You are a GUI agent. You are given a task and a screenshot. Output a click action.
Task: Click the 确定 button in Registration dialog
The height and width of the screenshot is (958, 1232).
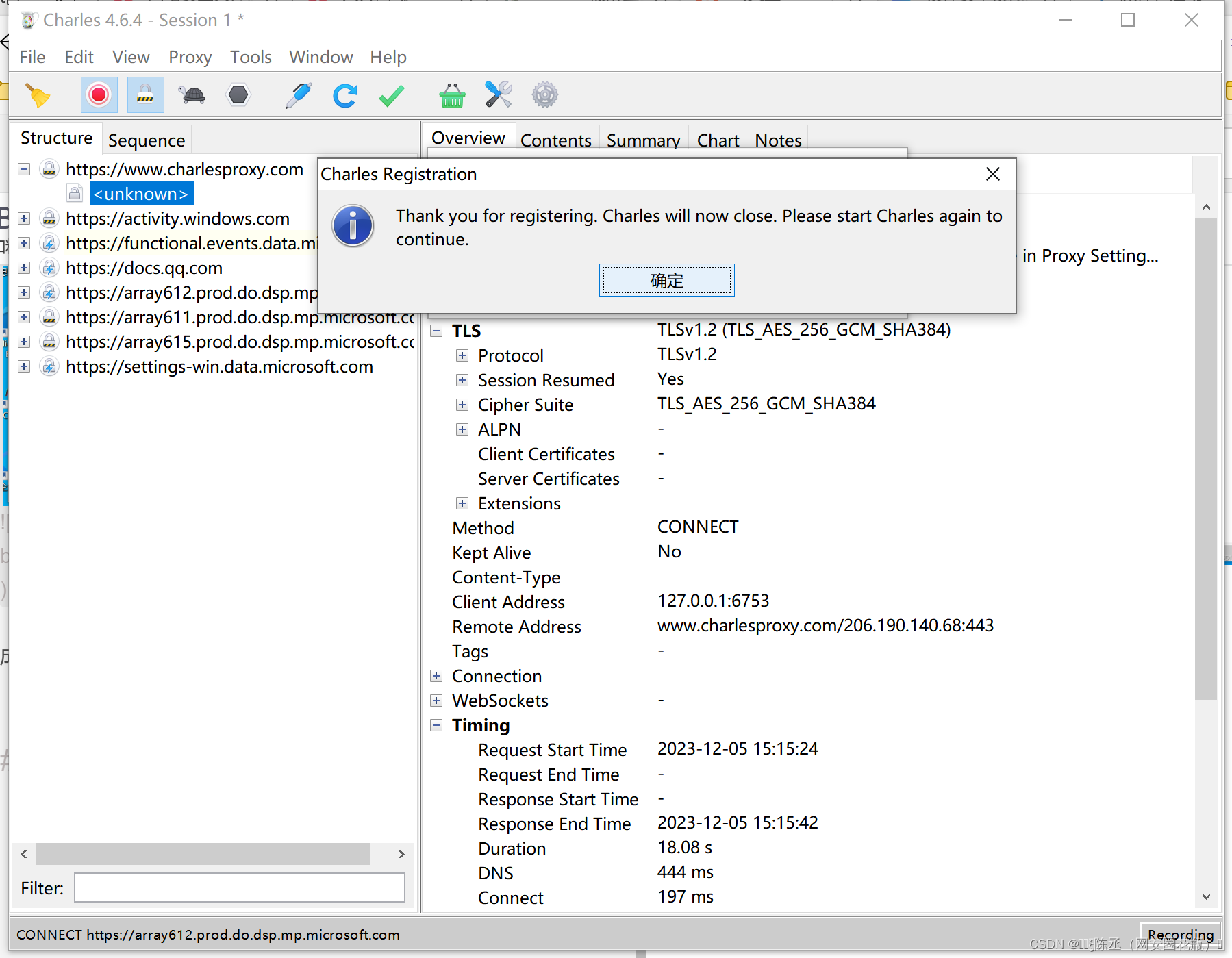coord(667,280)
